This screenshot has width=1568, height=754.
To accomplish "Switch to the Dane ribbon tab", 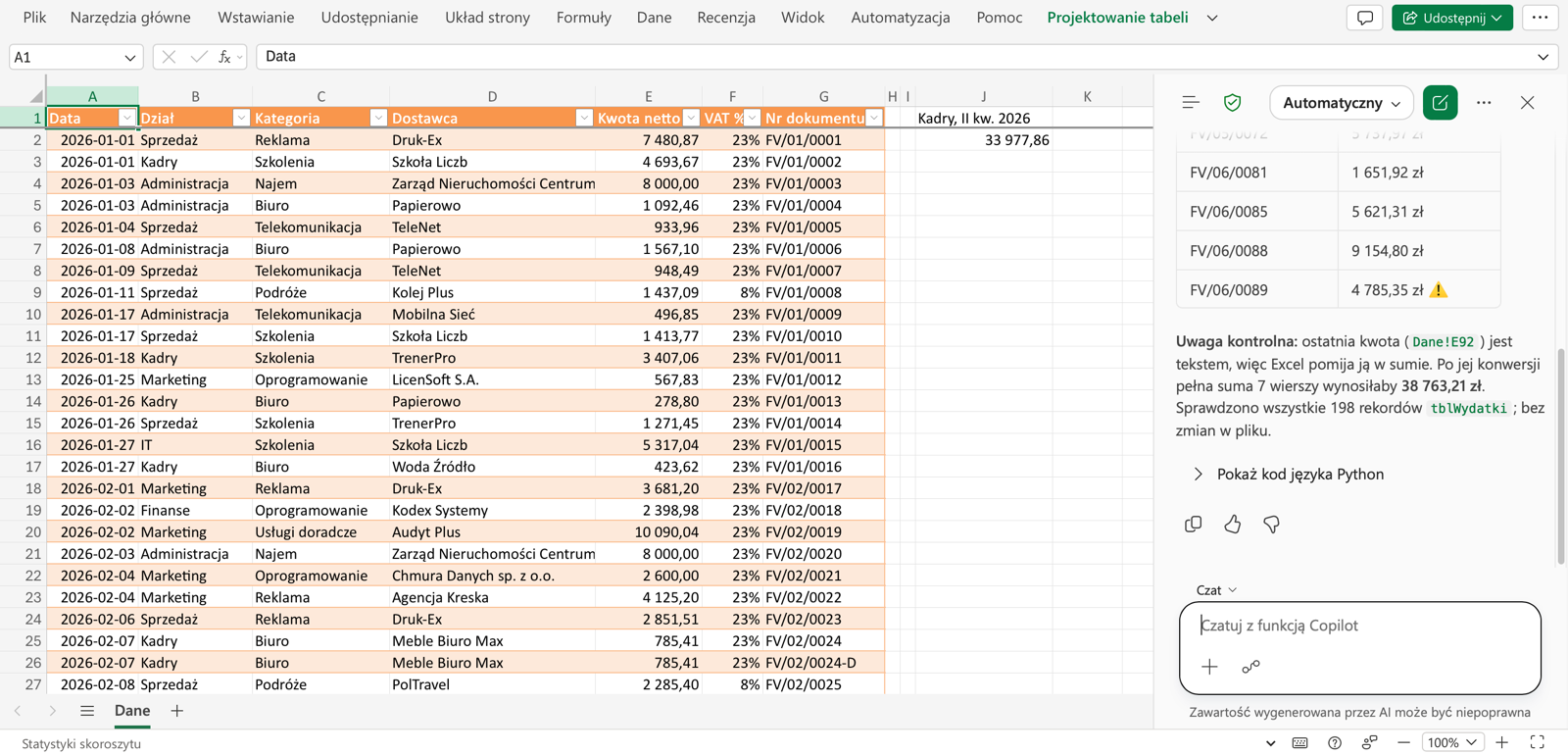I will coord(654,18).
